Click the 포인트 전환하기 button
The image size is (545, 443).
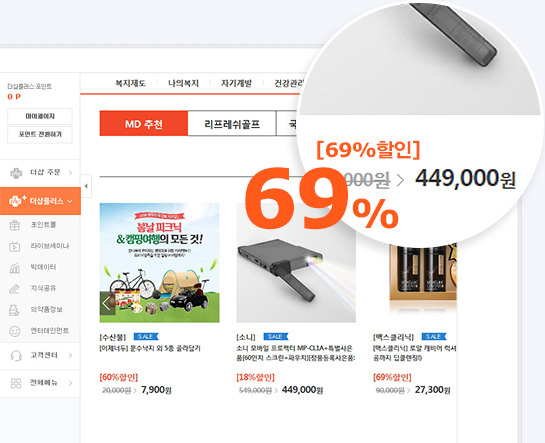tap(40, 134)
